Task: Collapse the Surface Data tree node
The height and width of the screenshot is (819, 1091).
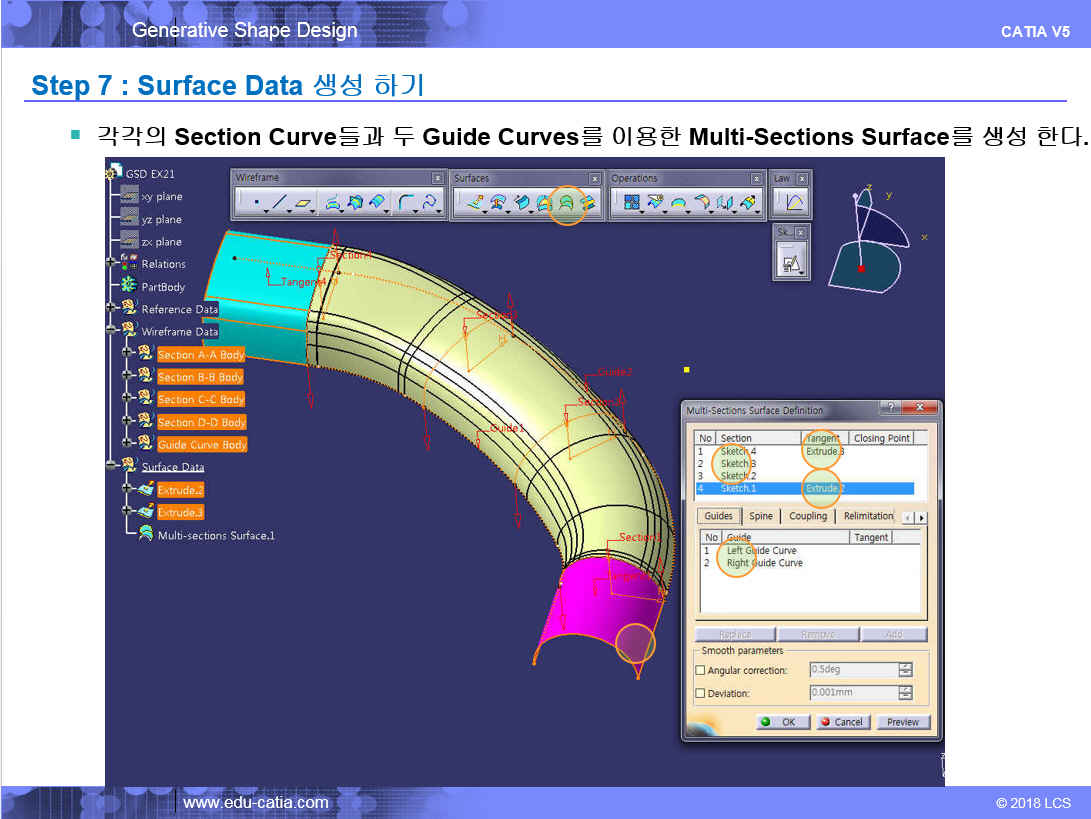Action: point(111,466)
